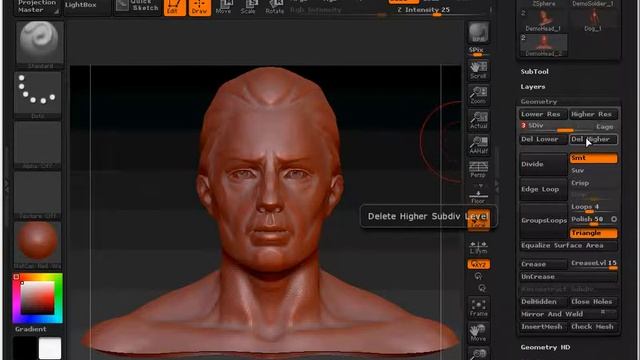
Task: Click the Check Mesh button
Action: pyautogui.click(x=593, y=327)
